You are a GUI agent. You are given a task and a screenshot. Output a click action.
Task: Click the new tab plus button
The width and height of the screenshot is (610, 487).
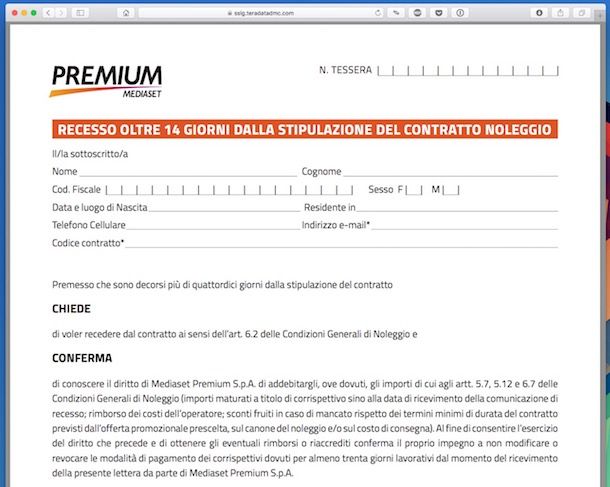click(601, 15)
